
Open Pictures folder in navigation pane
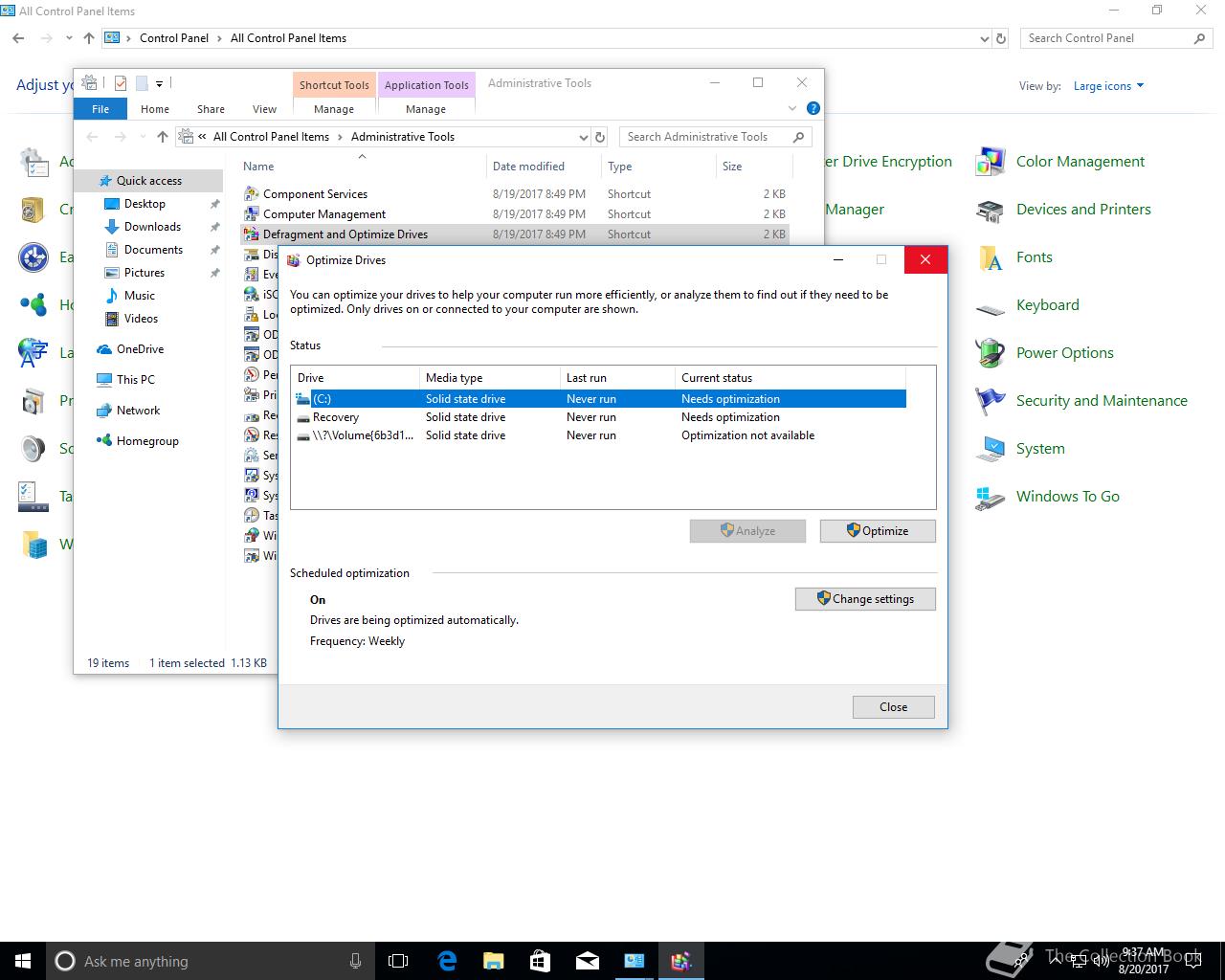[x=145, y=273]
